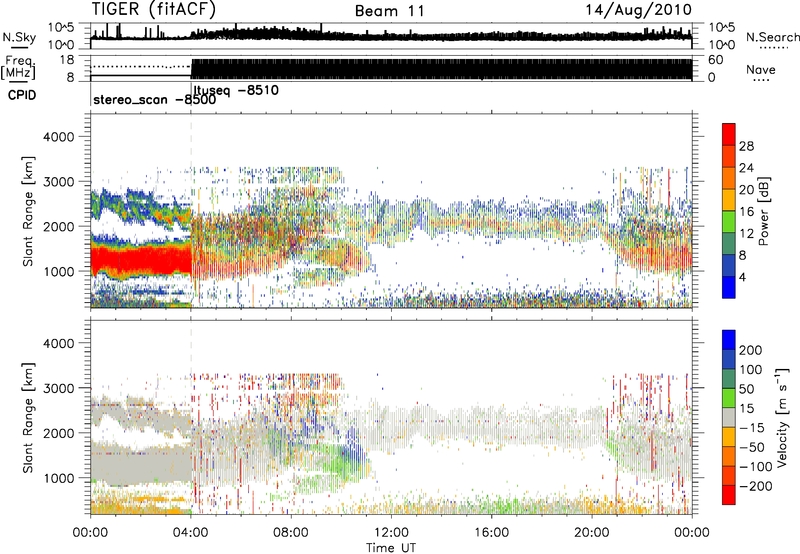Click the 'Slant Range [km]' label of the power panel
Image resolution: width=800 pixels, height=554 pixels.
(28, 211)
